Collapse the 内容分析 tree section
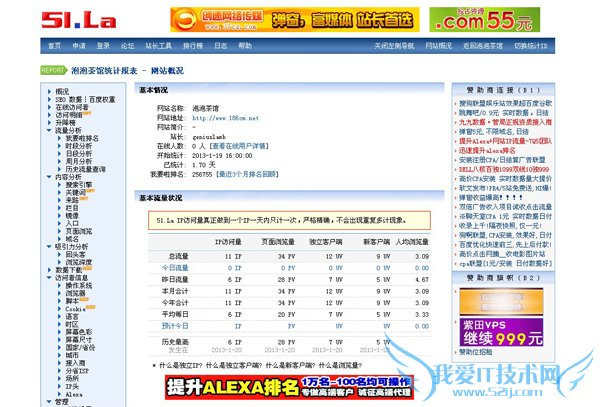 coord(49,177)
